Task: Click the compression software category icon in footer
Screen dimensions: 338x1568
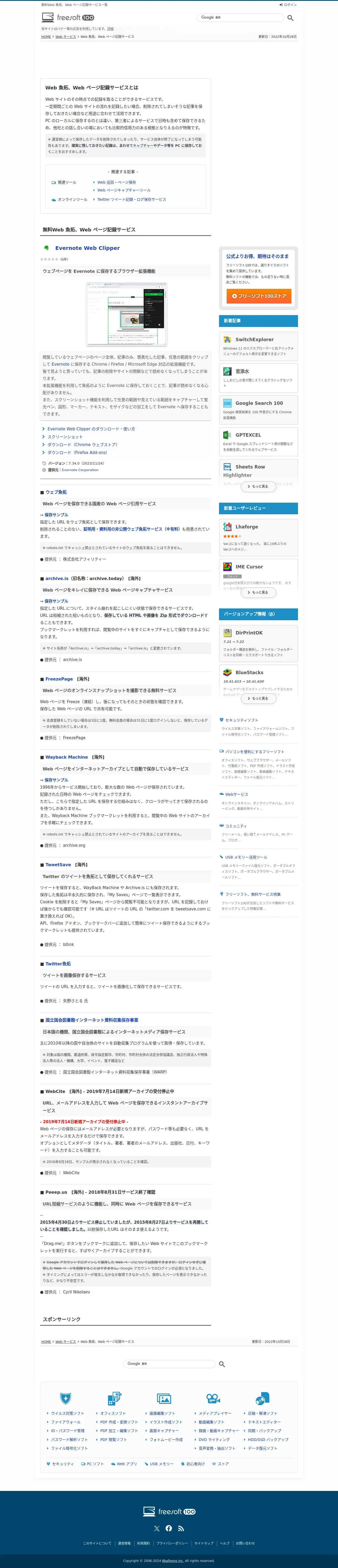Action: tap(262, 1399)
